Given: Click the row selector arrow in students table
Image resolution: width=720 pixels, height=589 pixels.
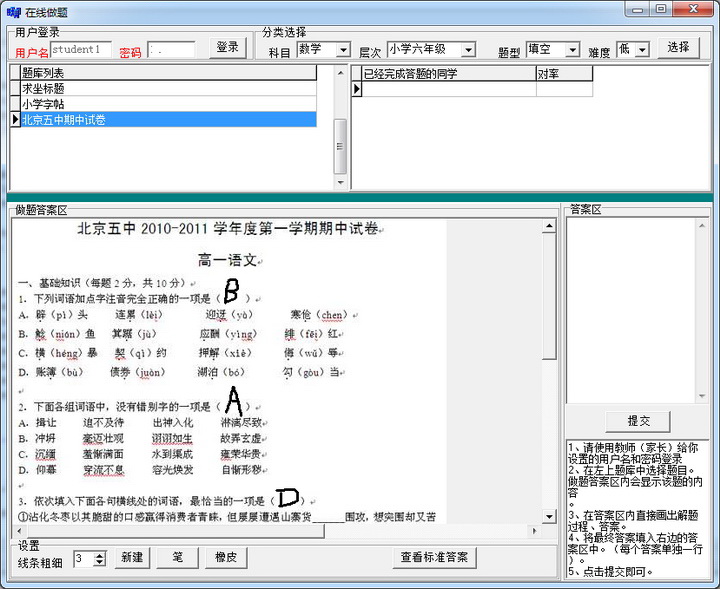Looking at the screenshot, I should [357, 89].
